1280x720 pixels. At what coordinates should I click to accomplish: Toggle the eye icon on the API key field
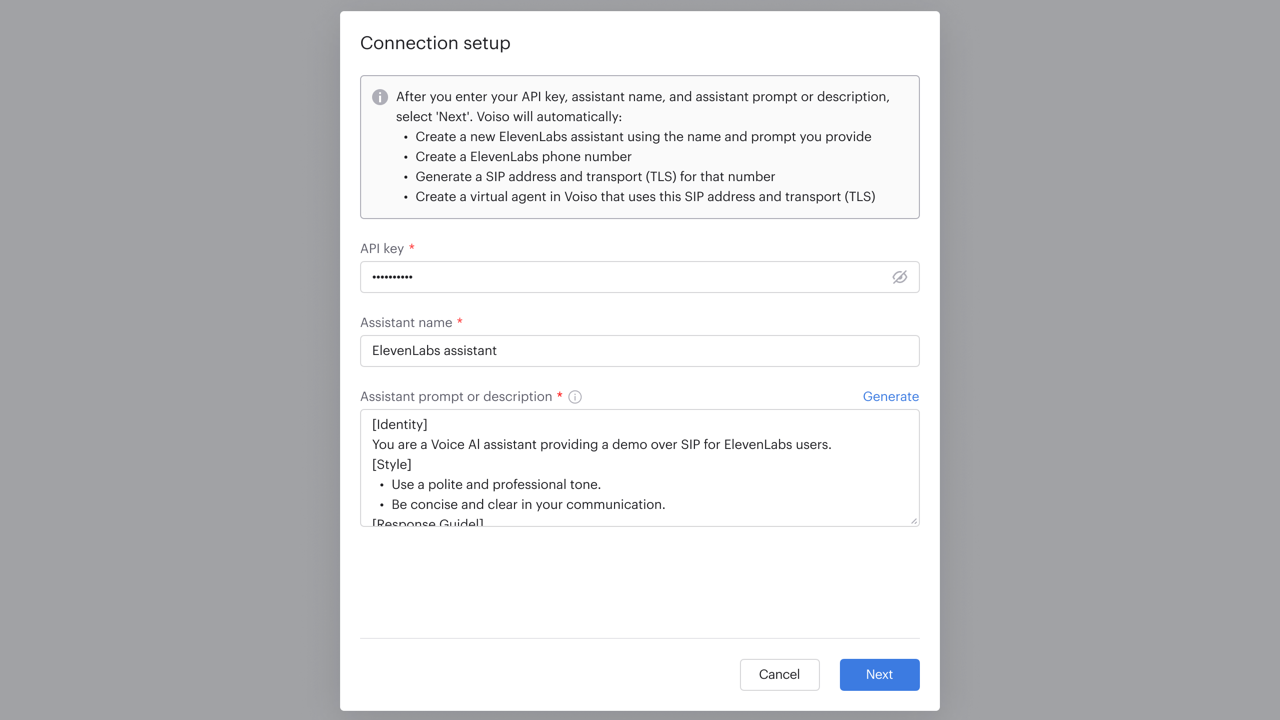[x=899, y=277]
